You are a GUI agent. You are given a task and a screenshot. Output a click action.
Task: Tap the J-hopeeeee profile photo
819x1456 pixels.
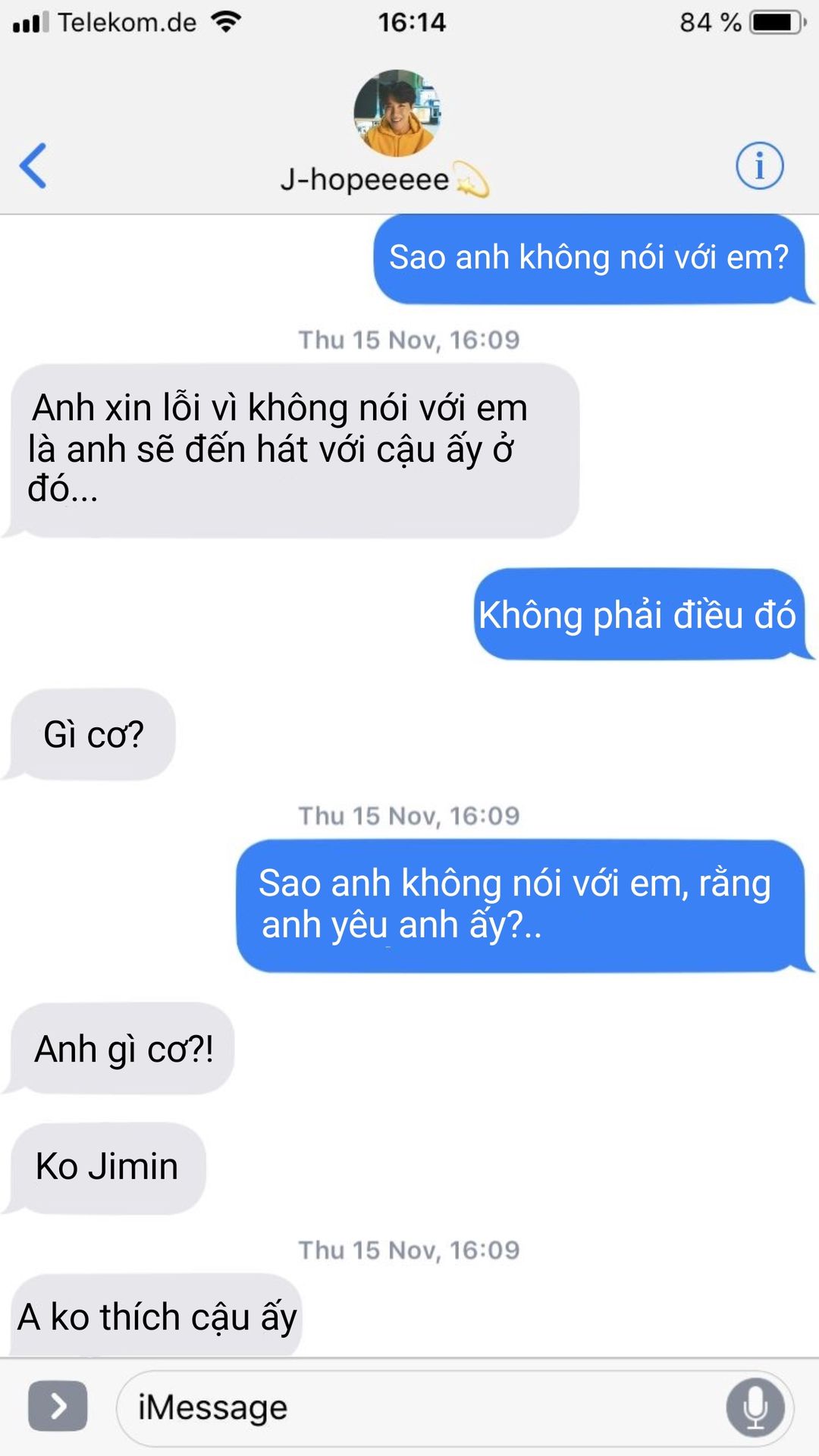397,113
